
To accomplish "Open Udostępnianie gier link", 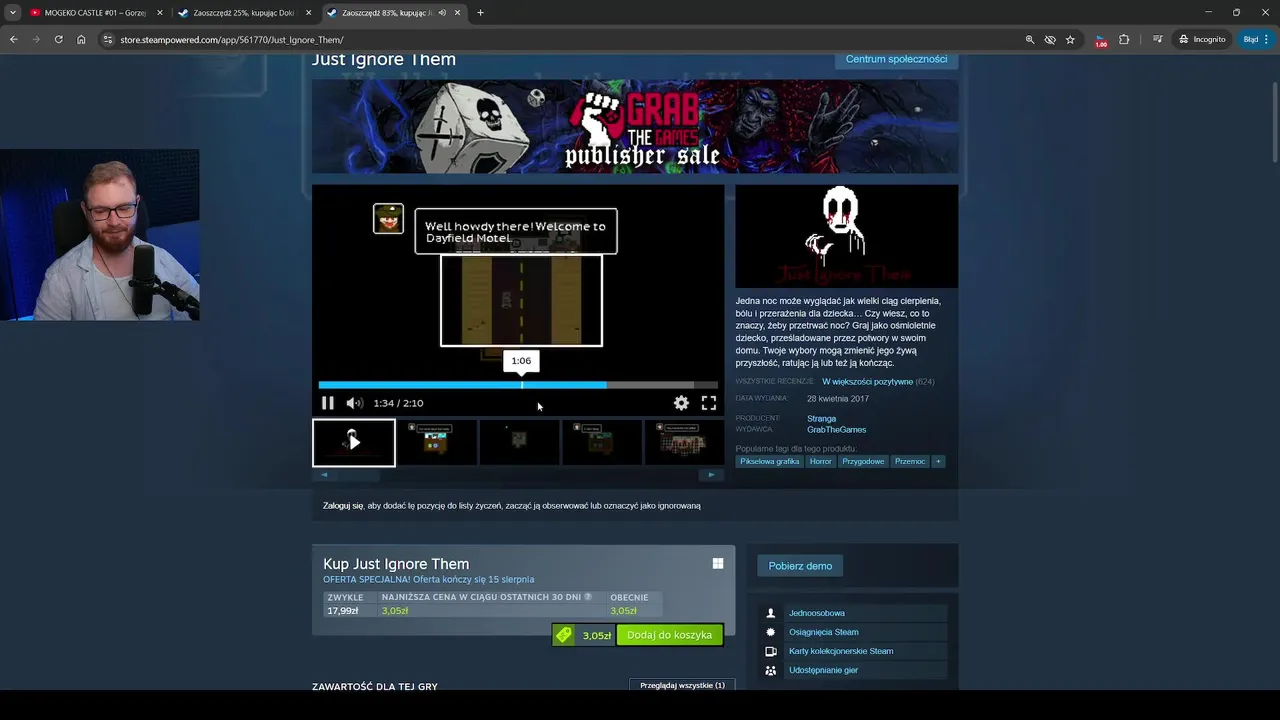I will click(x=823, y=670).
